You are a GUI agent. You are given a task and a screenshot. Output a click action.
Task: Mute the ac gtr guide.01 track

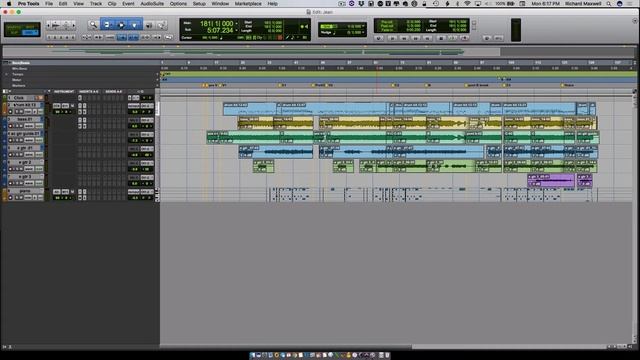pyautogui.click(x=21, y=140)
